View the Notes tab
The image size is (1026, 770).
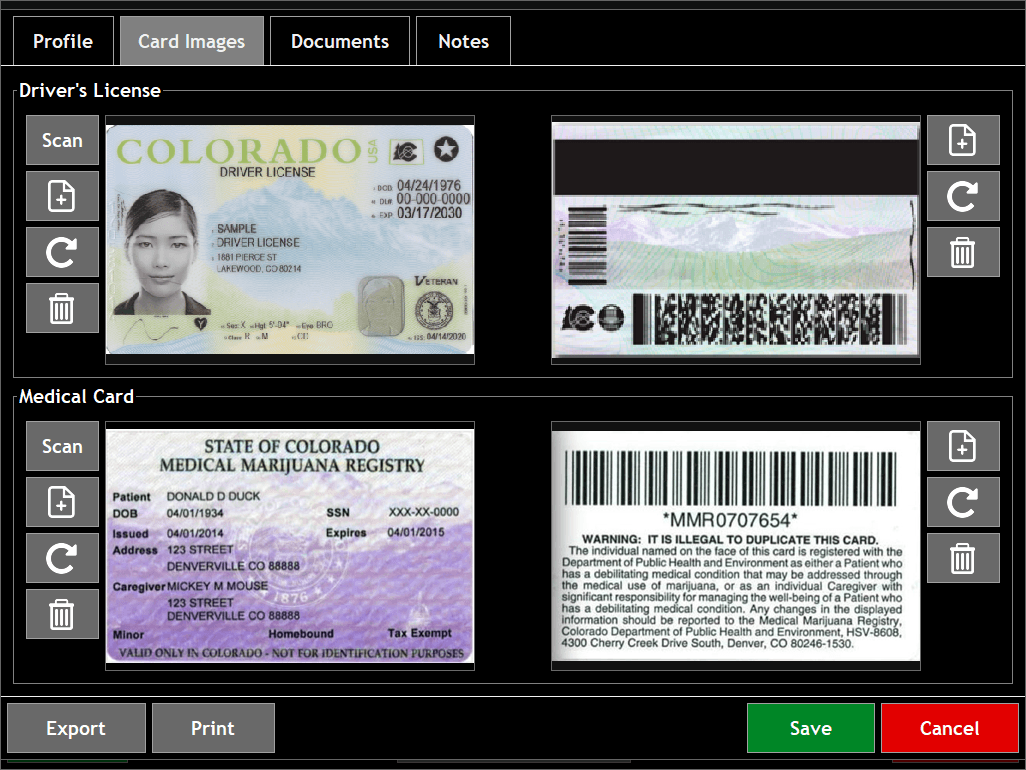[x=462, y=40]
